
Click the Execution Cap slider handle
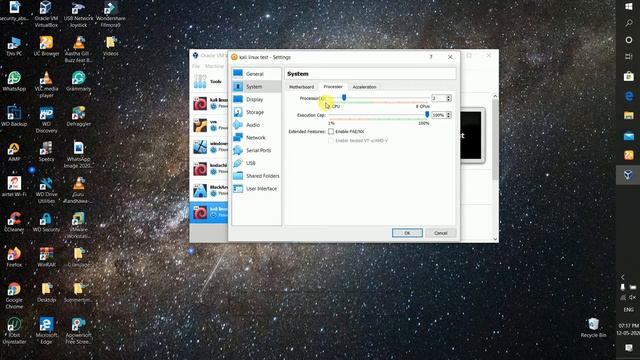coord(427,115)
